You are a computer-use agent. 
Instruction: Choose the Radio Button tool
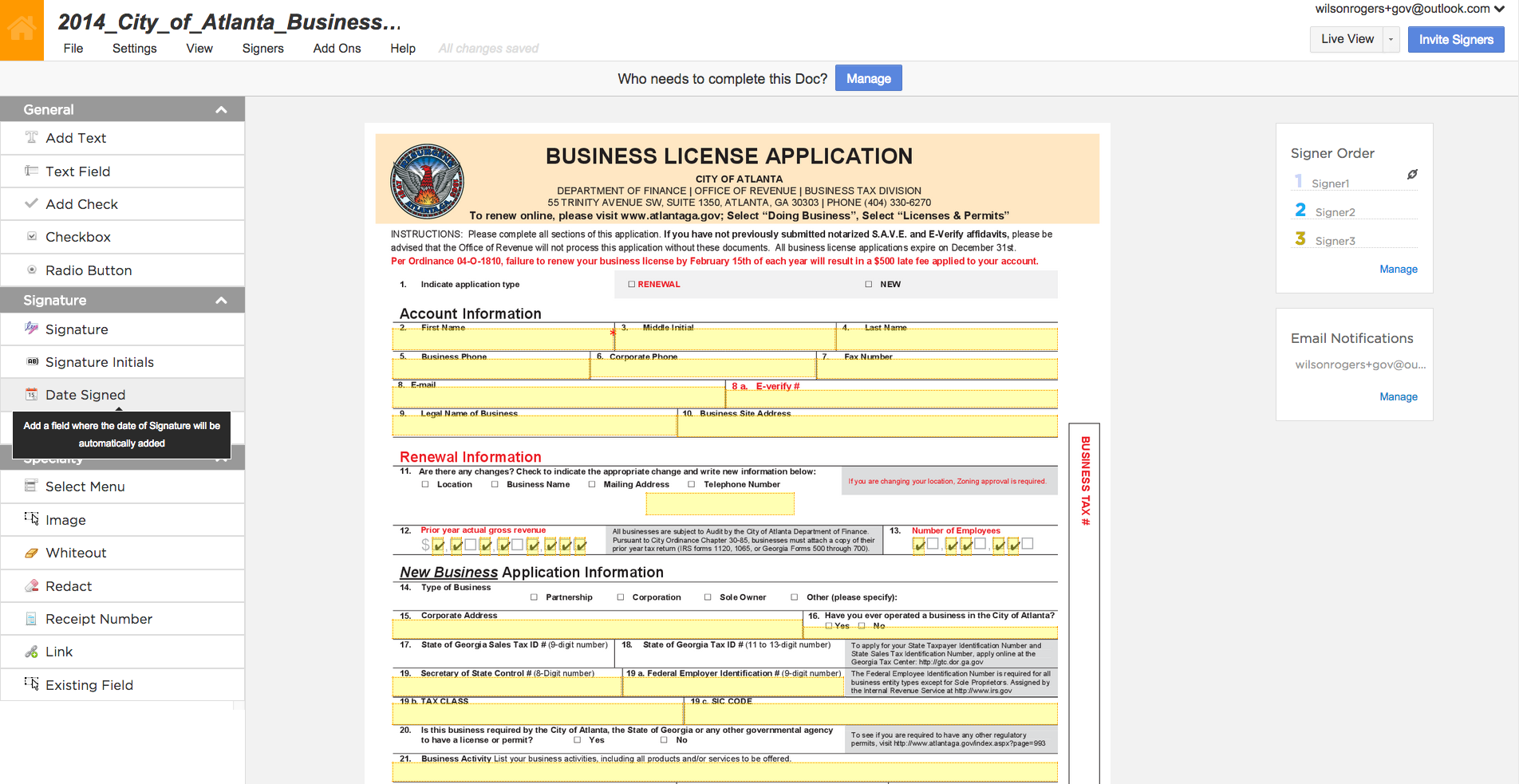pos(88,270)
